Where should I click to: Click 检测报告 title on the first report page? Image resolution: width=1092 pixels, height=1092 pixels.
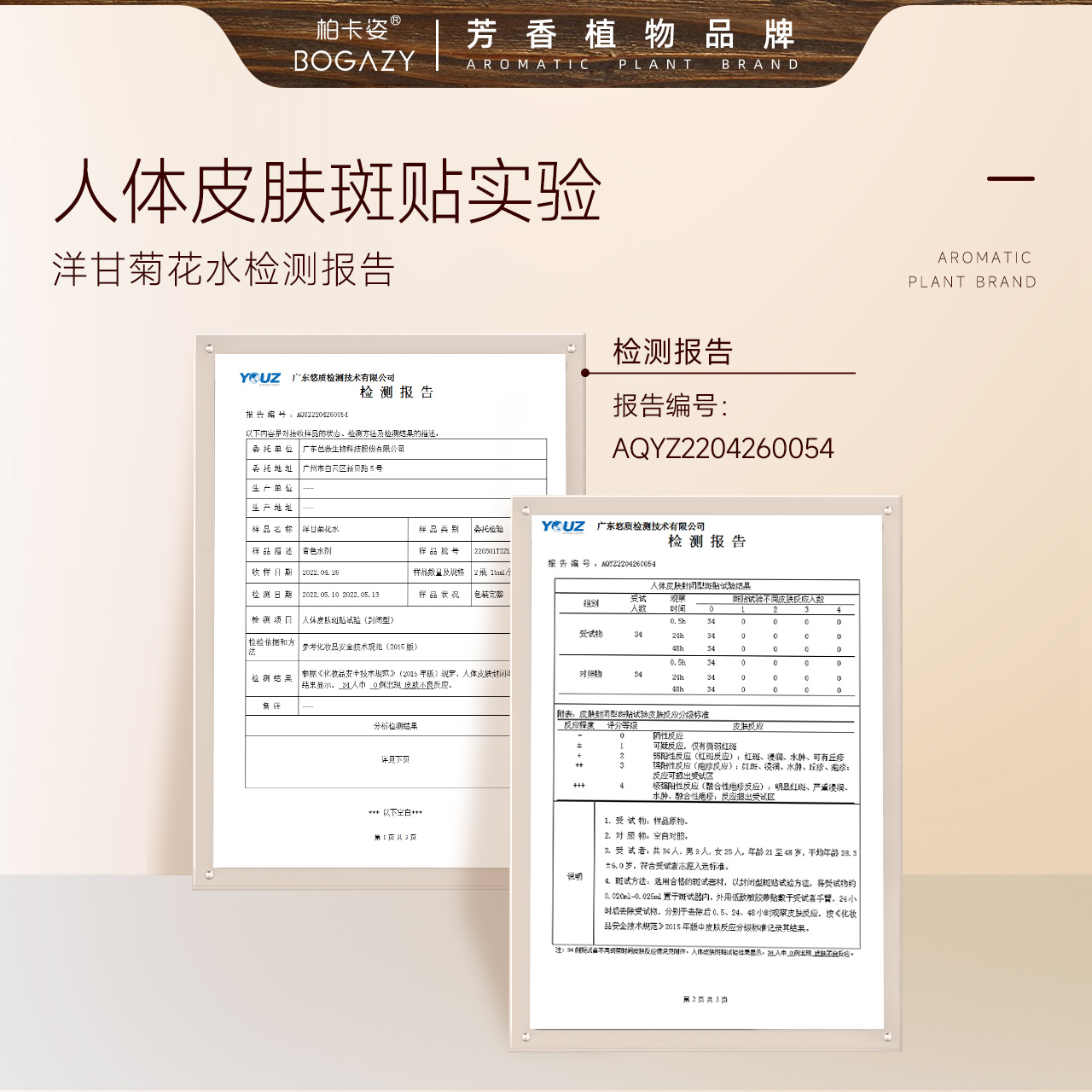coord(397,392)
